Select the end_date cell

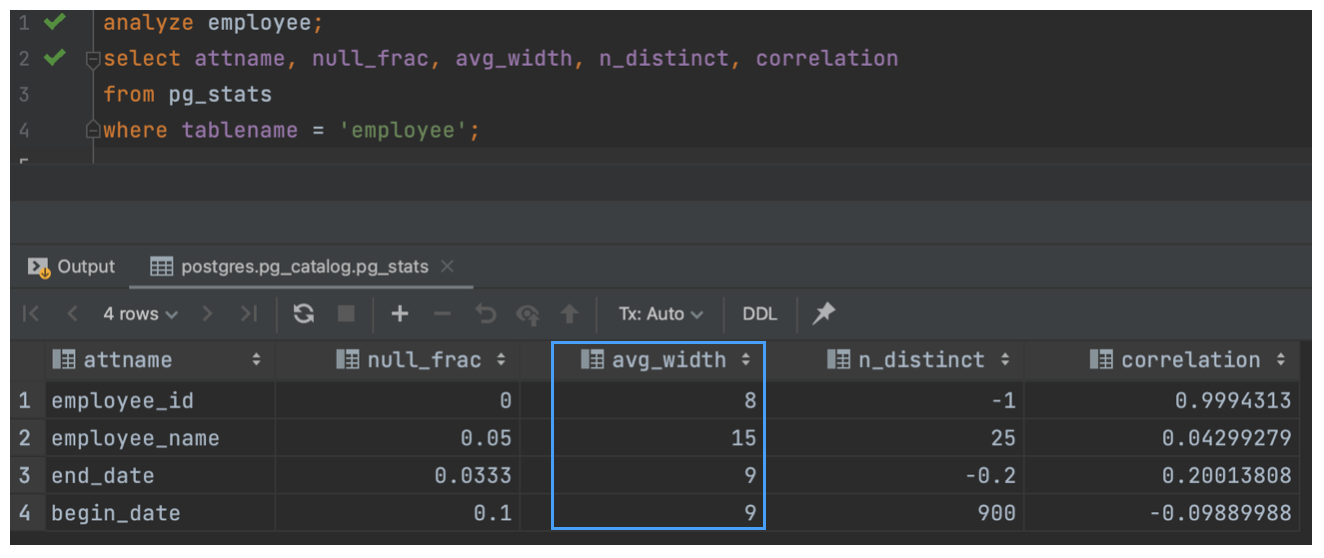(160, 476)
